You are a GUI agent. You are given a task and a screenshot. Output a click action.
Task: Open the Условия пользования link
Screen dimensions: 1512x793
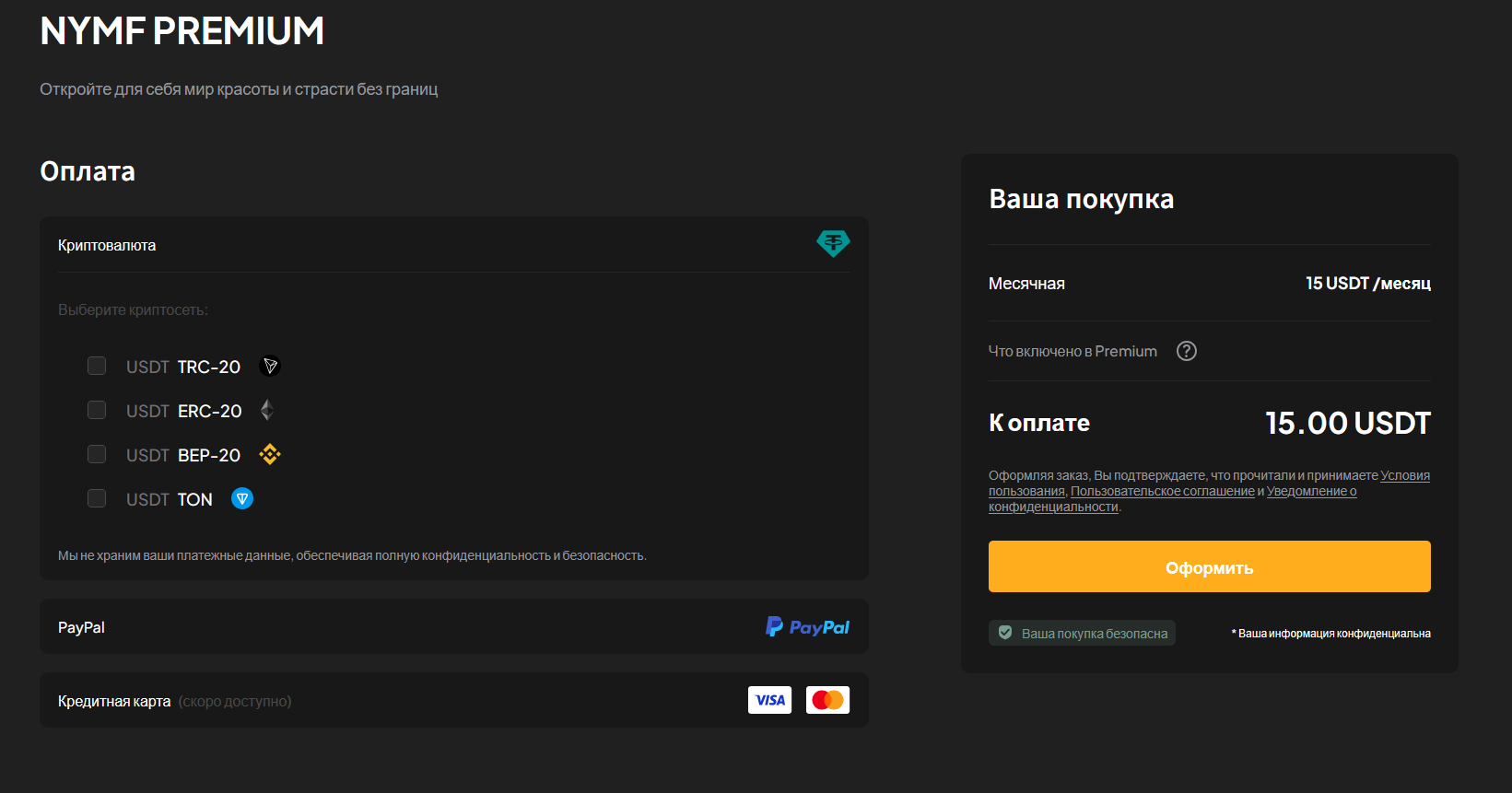(x=1405, y=475)
